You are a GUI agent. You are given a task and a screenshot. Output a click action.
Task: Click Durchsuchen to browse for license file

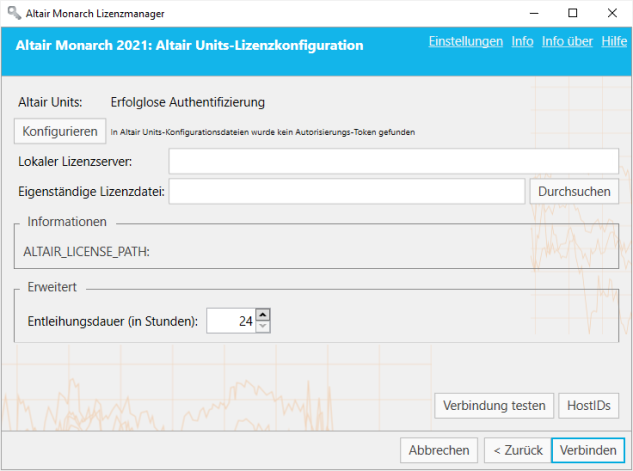click(574, 191)
